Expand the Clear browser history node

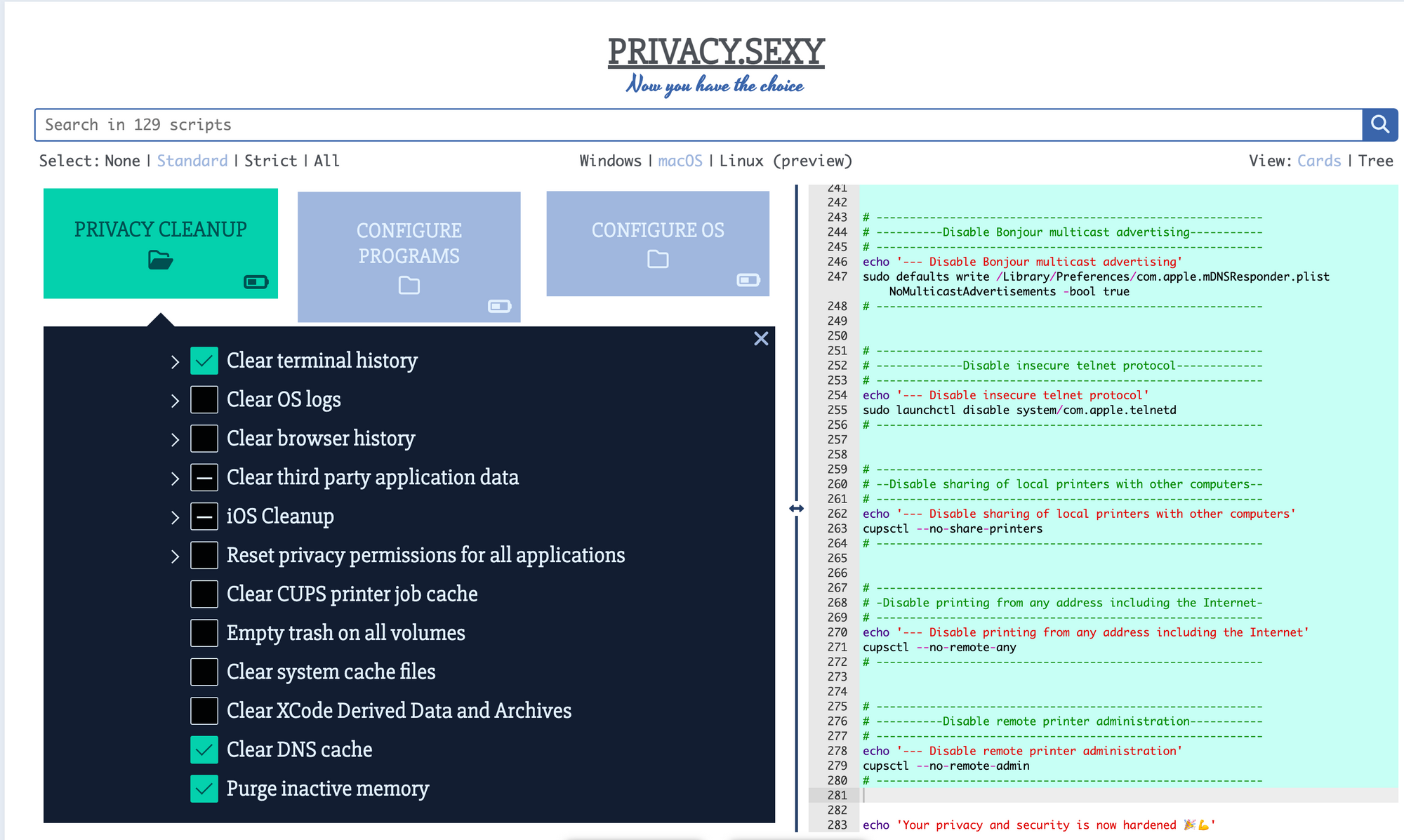pyautogui.click(x=175, y=439)
